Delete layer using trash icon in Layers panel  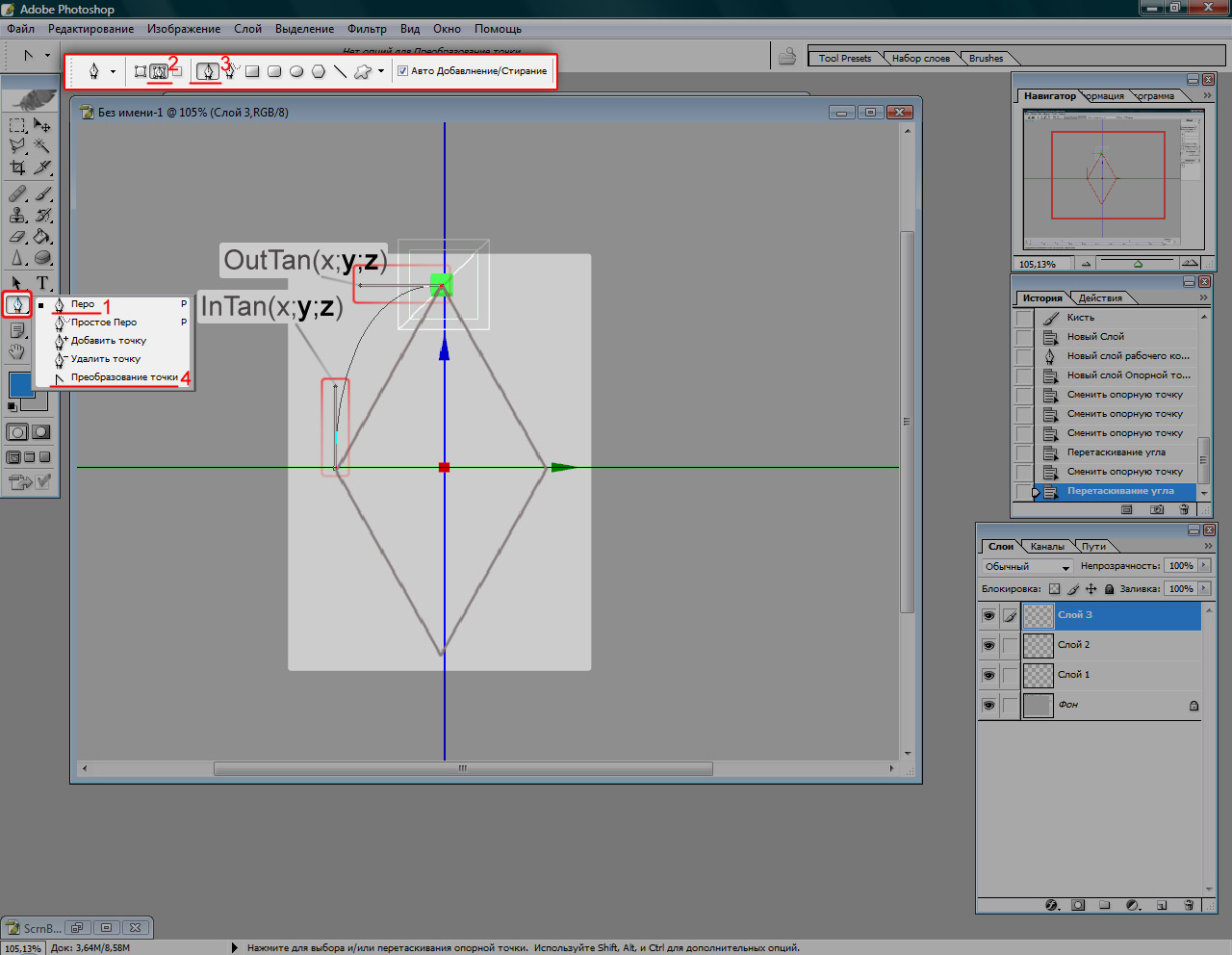click(x=1189, y=905)
